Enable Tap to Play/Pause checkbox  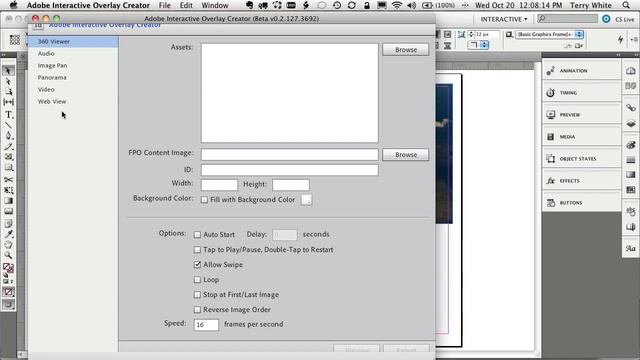click(198, 250)
